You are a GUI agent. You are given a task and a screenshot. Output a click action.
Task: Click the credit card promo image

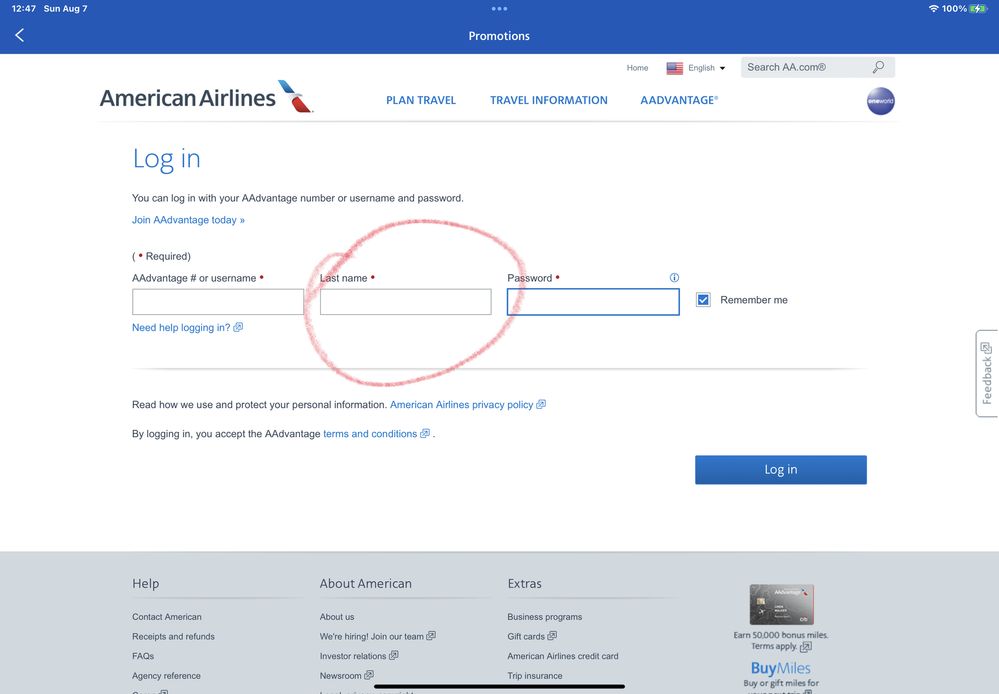pyautogui.click(x=781, y=605)
